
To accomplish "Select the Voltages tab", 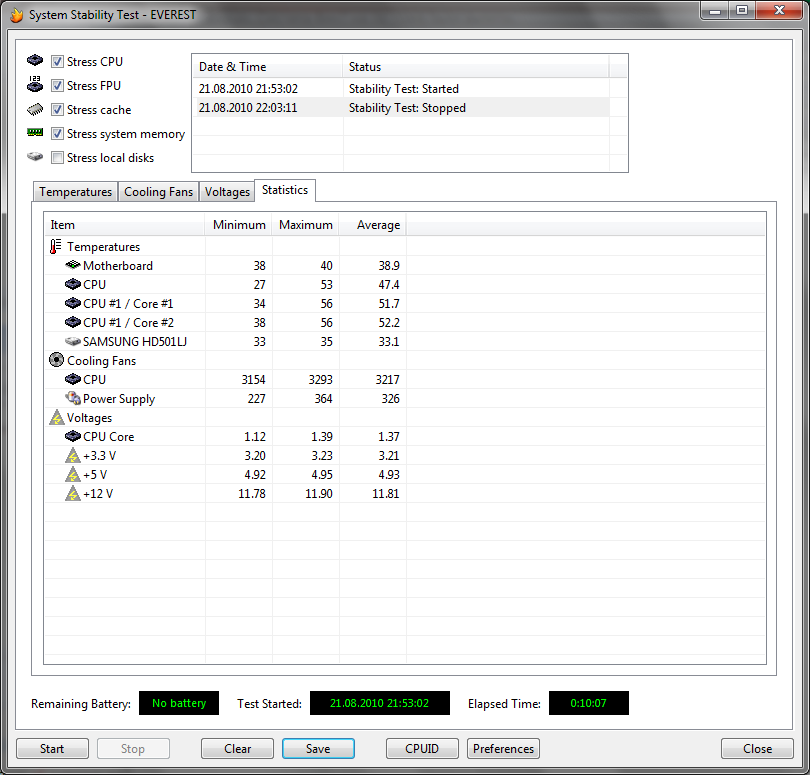I will [x=227, y=192].
